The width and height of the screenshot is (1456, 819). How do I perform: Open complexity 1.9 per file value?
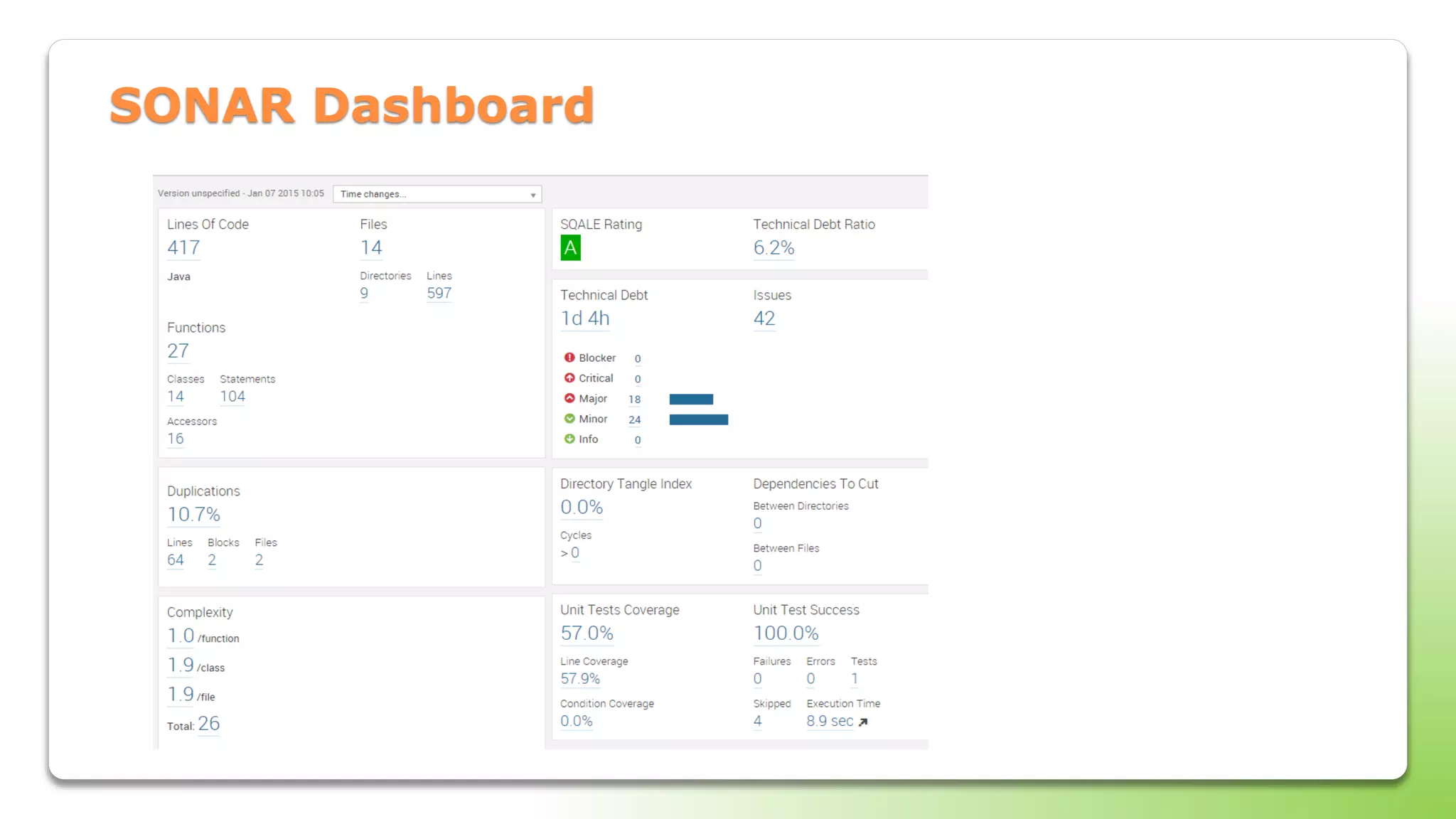(181, 694)
